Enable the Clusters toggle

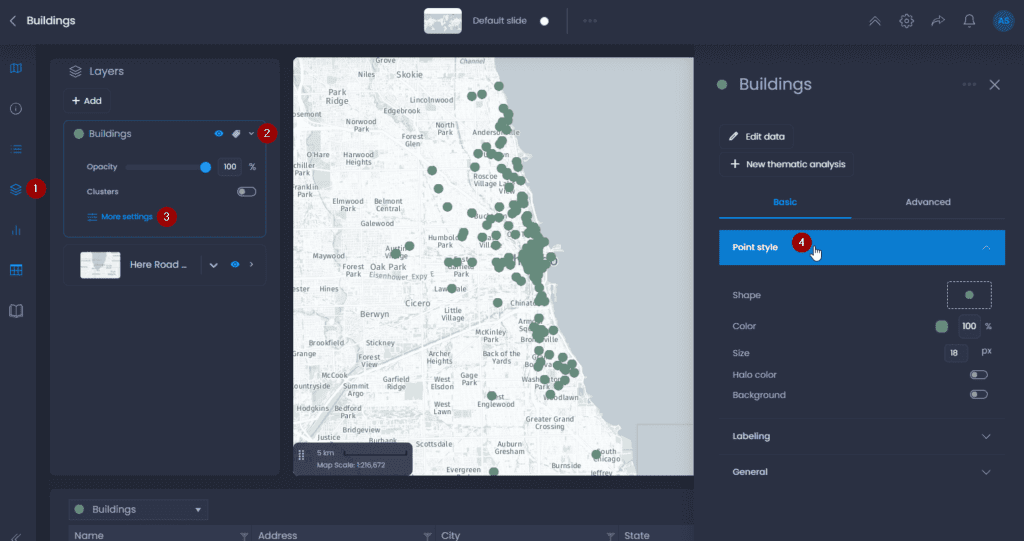tap(246, 191)
